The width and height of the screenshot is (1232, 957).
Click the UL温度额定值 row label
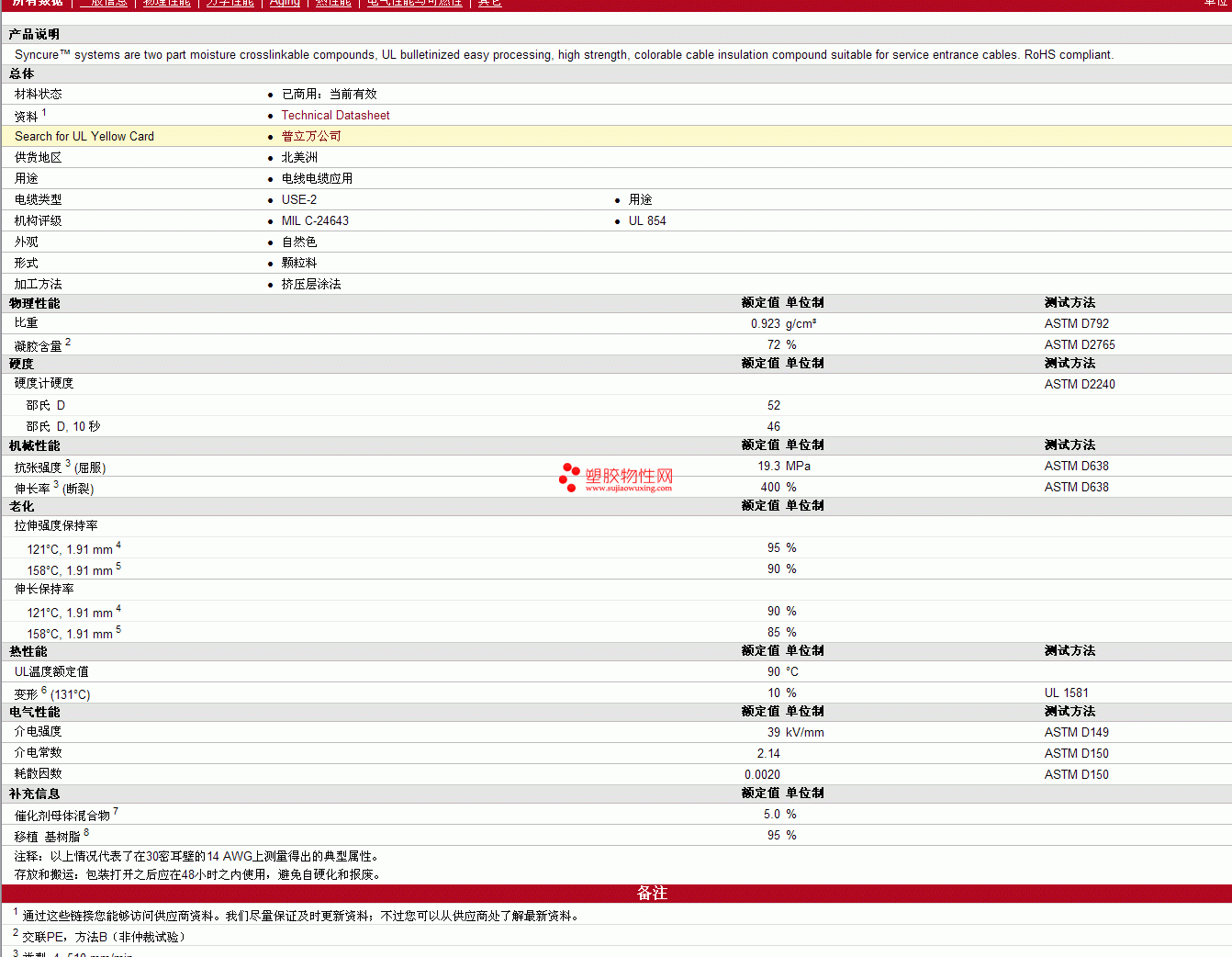click(51, 672)
